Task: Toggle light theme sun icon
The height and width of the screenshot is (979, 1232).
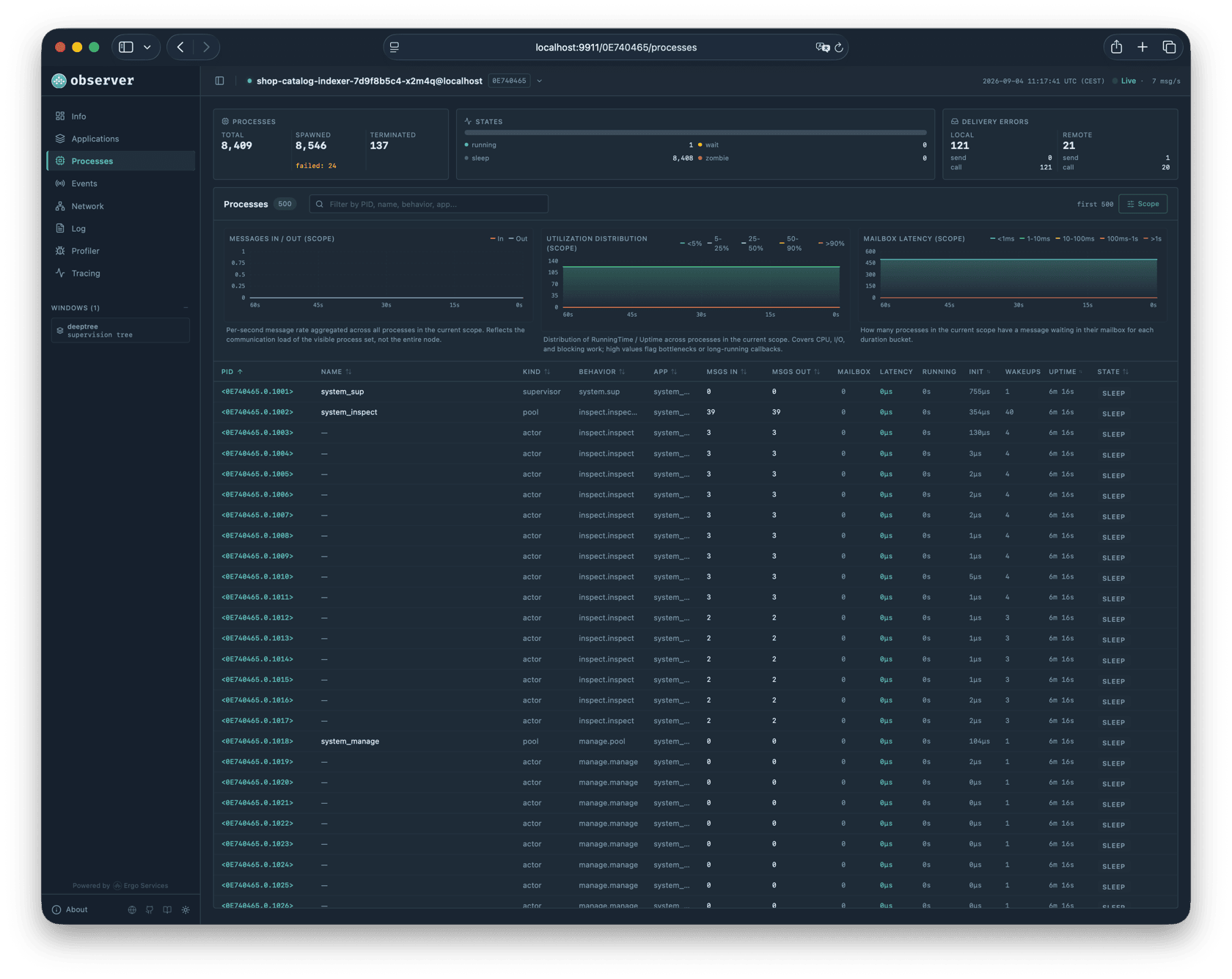Action: pyautogui.click(x=186, y=909)
